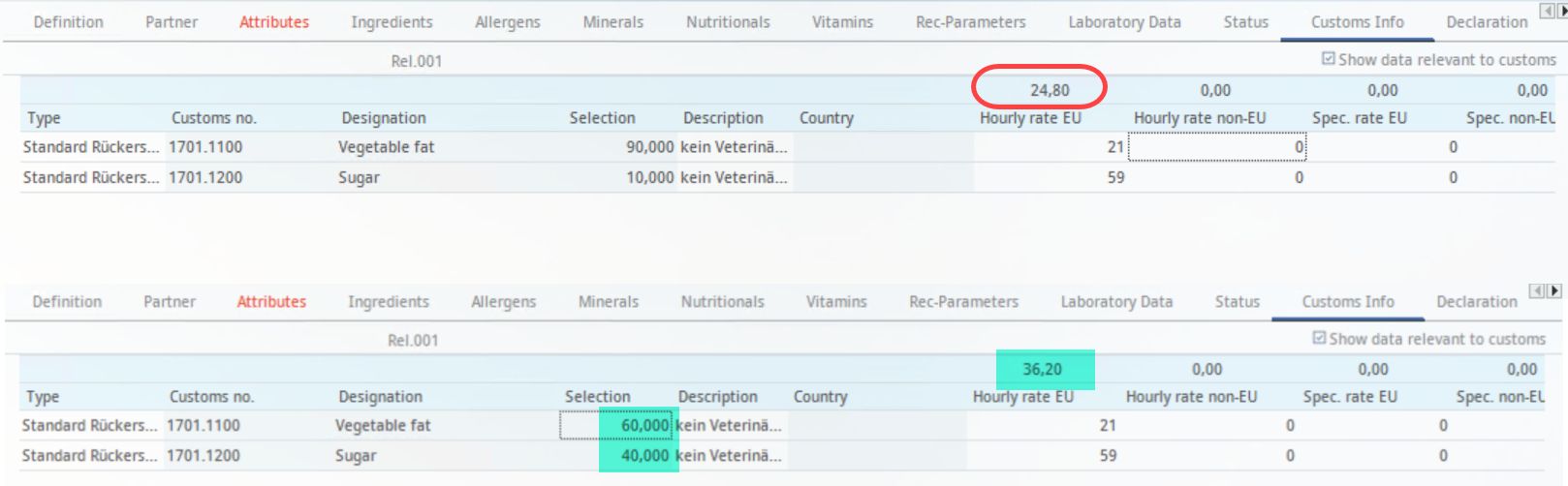
Task: Sort by Customs no. column in upper table
Action: point(214,118)
